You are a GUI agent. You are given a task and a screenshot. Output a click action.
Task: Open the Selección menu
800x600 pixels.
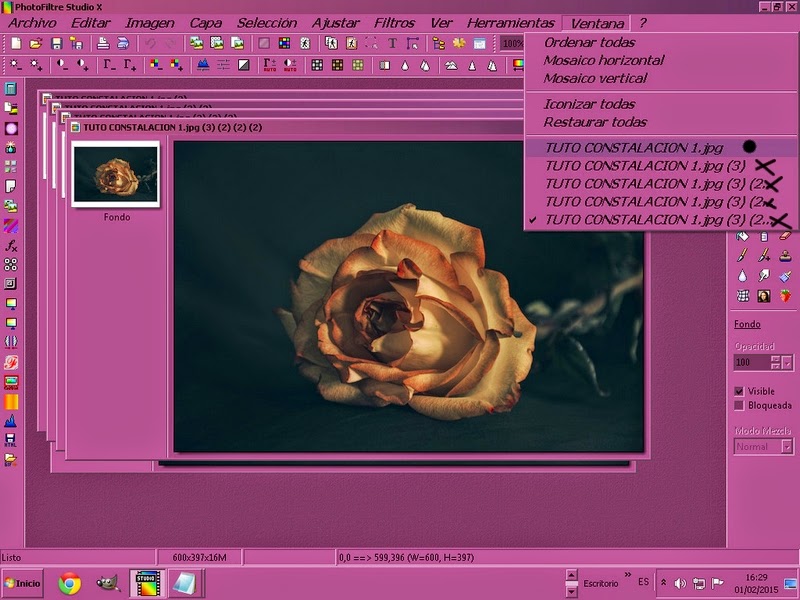click(267, 23)
